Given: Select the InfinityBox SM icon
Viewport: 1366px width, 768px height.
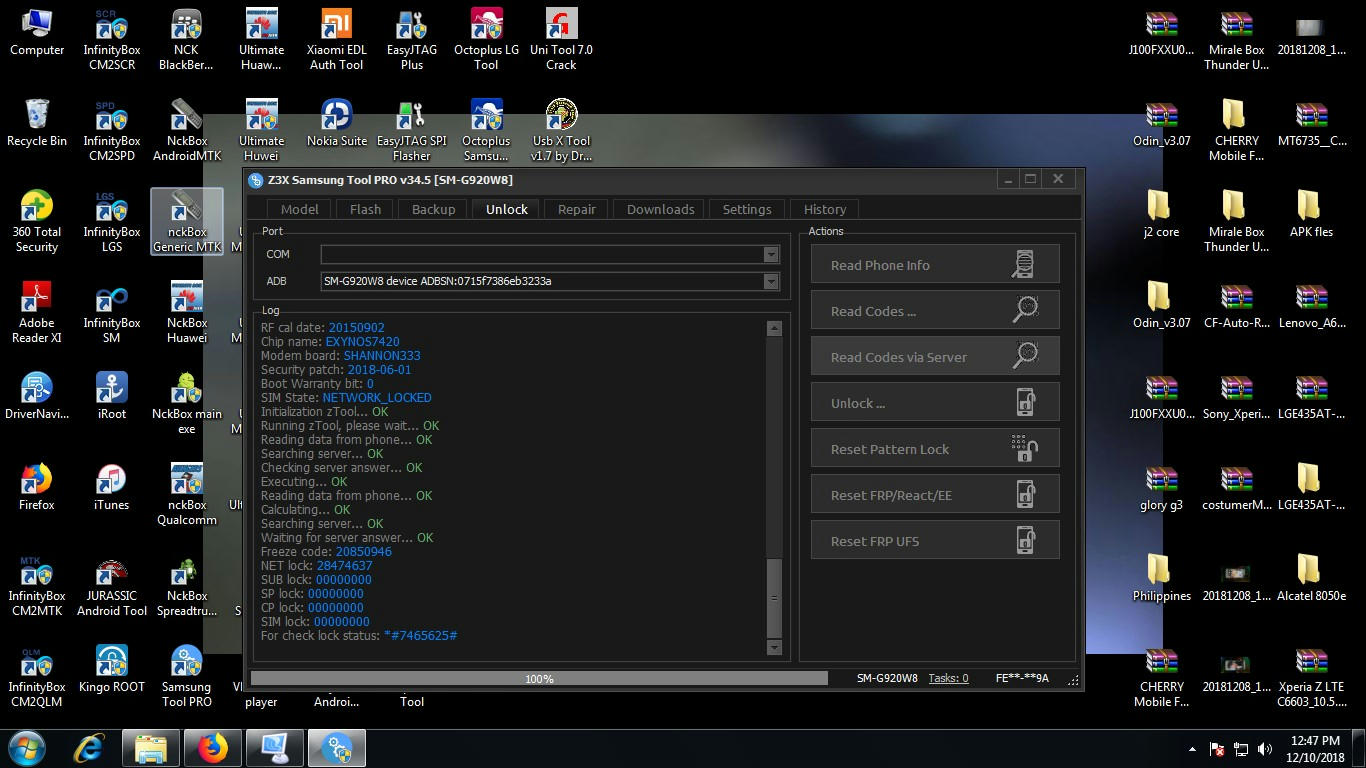Looking at the screenshot, I should tap(112, 313).
